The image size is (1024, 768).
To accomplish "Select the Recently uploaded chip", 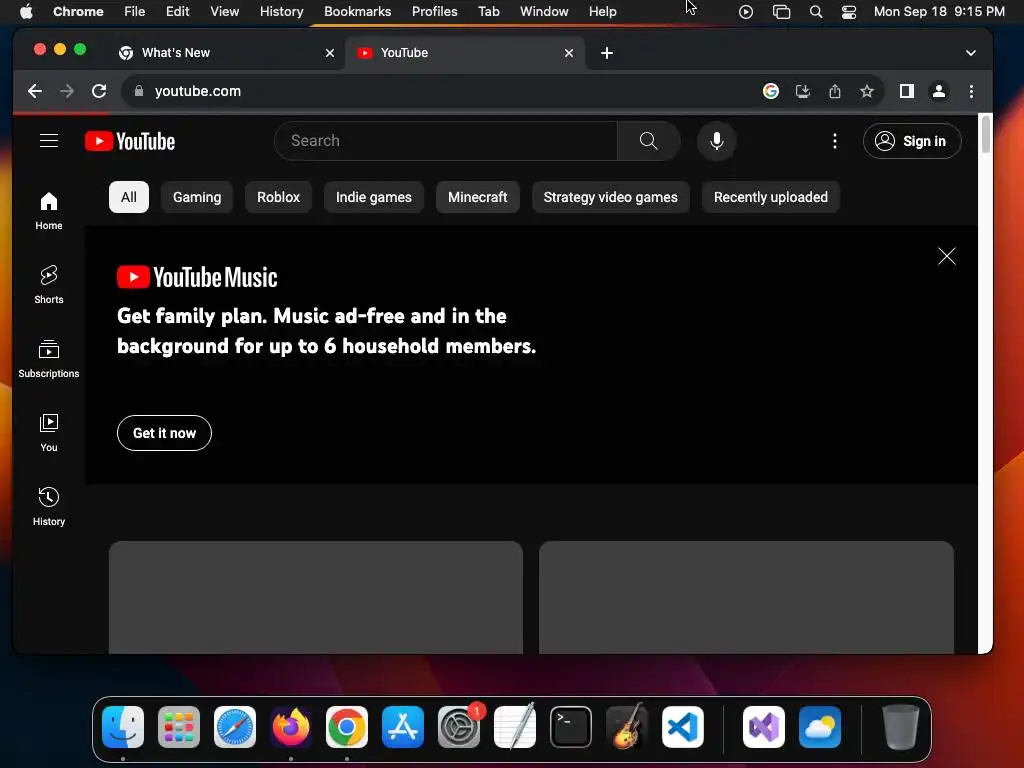I will (x=771, y=197).
